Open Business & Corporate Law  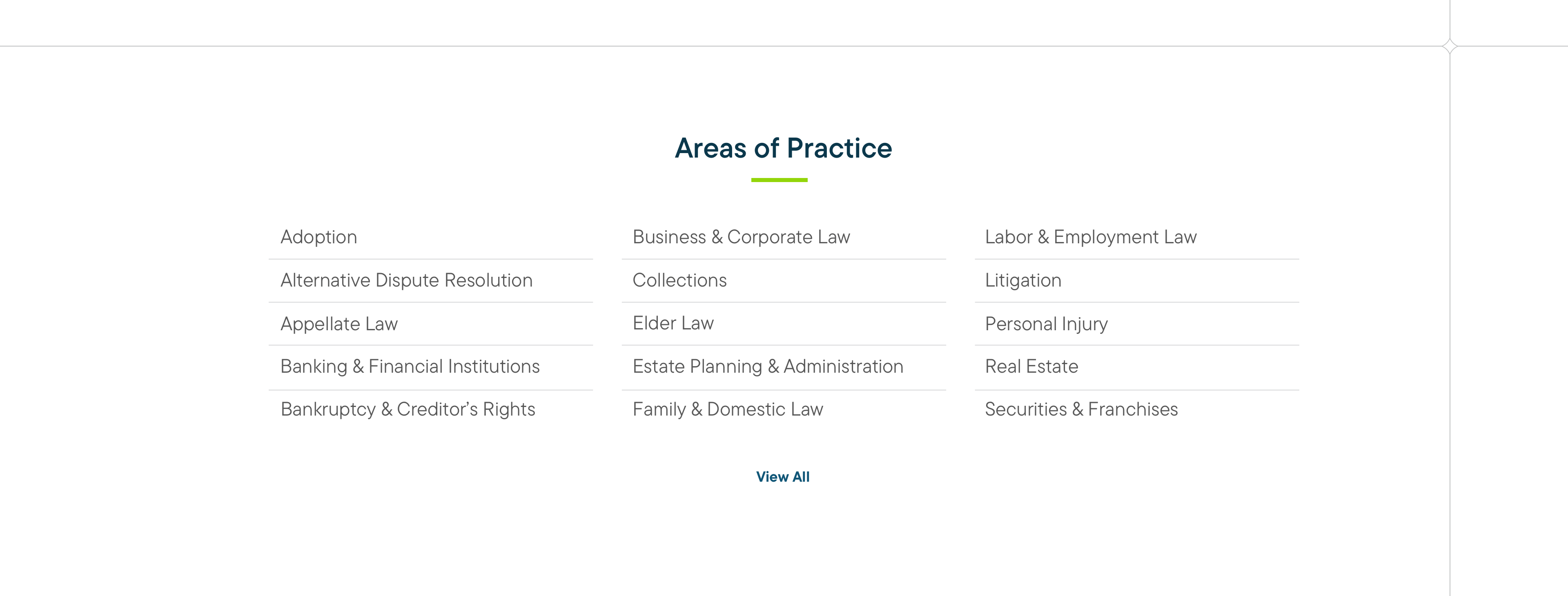[742, 237]
